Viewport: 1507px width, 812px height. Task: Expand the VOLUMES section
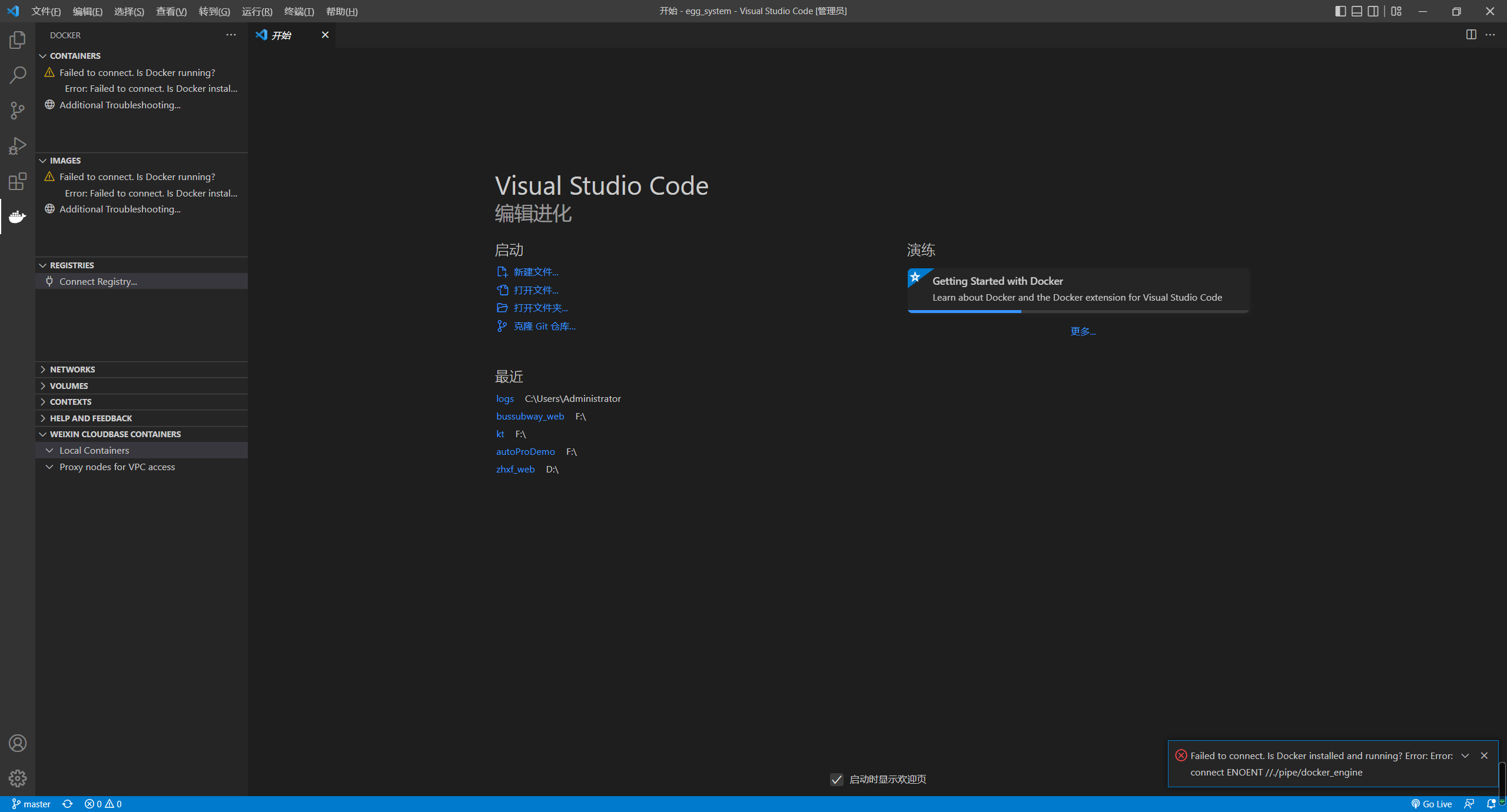click(x=69, y=386)
